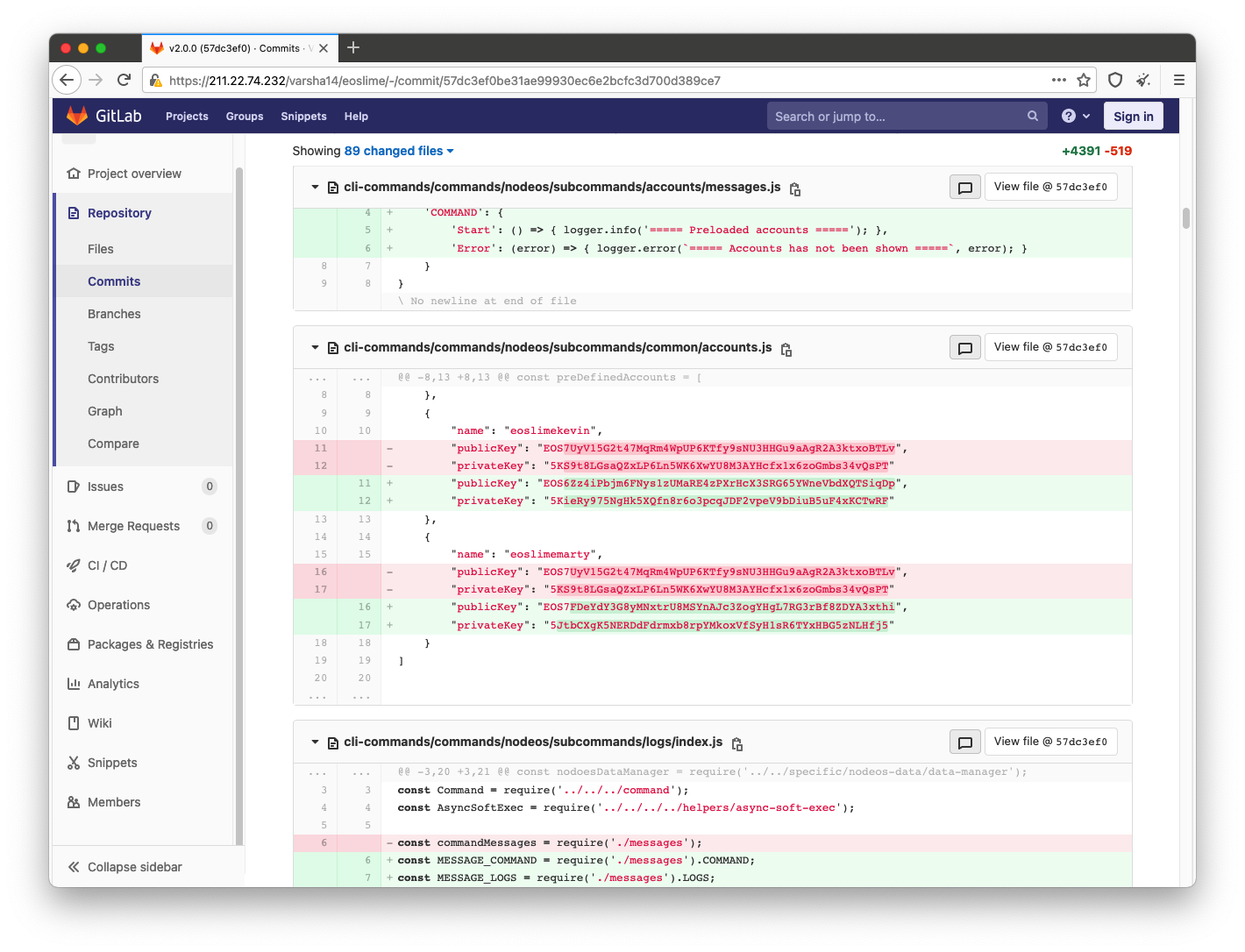Click the shield tracking protection icon

pyautogui.click(x=1115, y=80)
